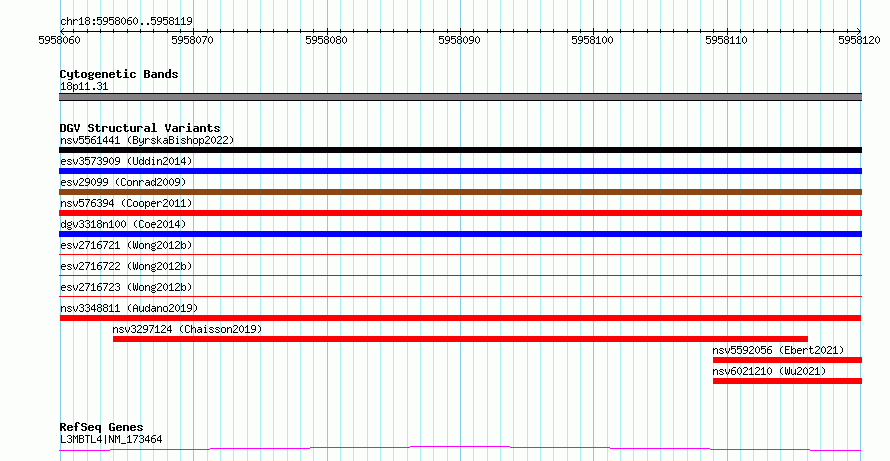Open variant nsv6021210 (Wu2021) label
Image resolution: width=890 pixels, height=461 pixels.
[x=769, y=371]
